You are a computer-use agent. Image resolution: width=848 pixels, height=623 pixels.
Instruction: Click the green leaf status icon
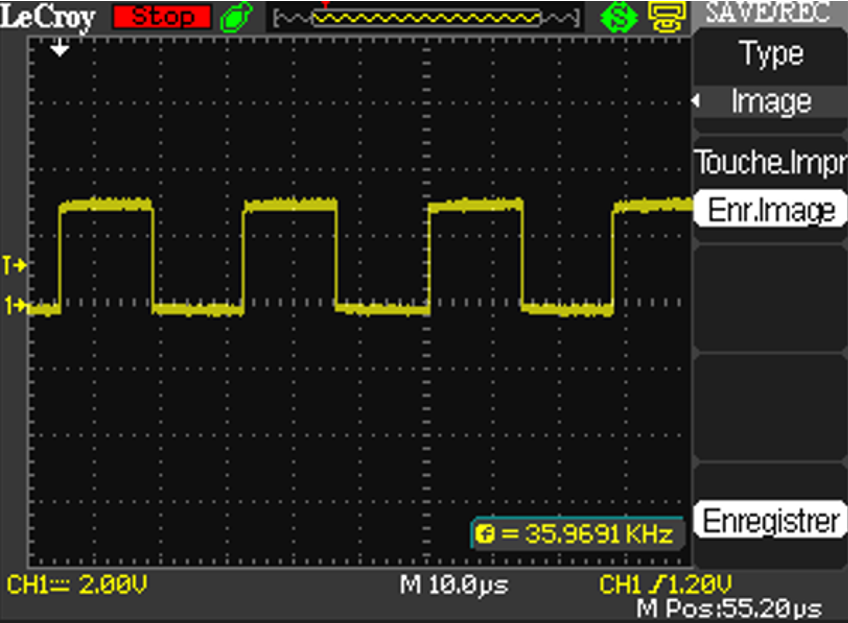[234, 16]
